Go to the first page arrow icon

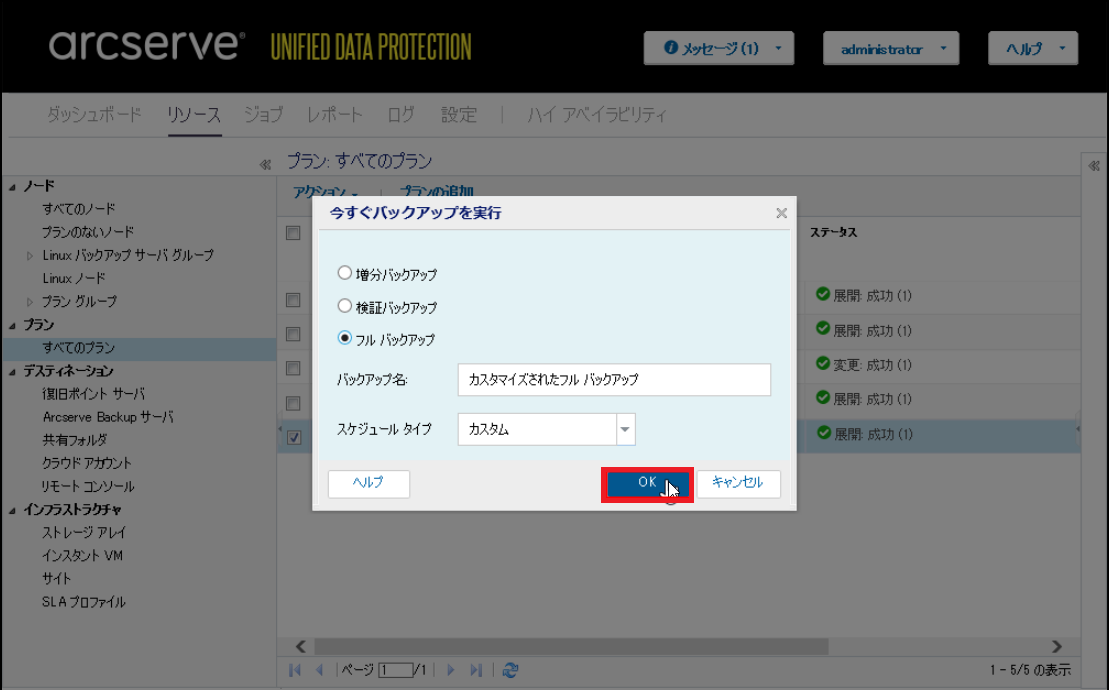coord(295,669)
